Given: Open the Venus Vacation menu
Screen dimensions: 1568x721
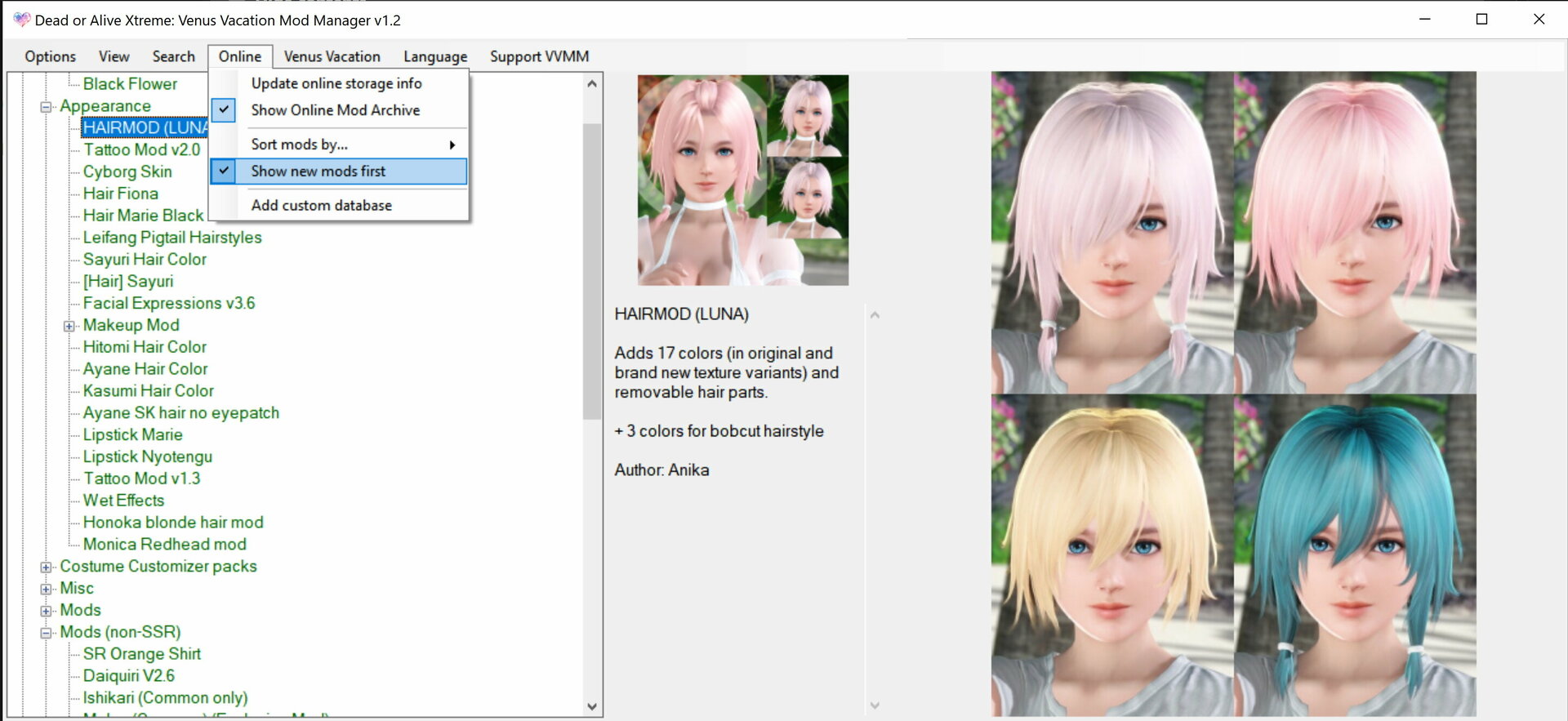Looking at the screenshot, I should tap(332, 56).
